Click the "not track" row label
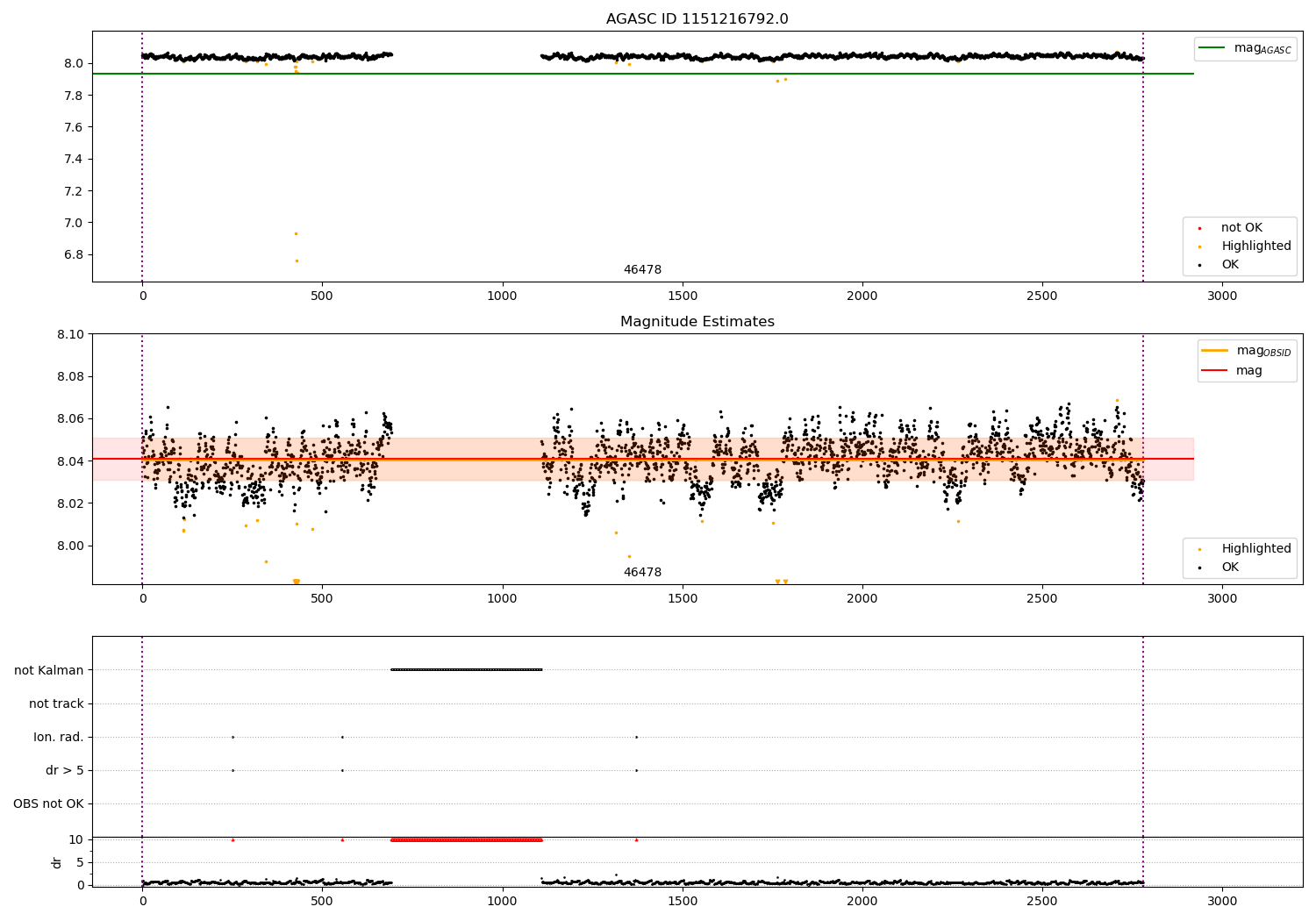This screenshot has height=921, width=1316. tap(56, 703)
